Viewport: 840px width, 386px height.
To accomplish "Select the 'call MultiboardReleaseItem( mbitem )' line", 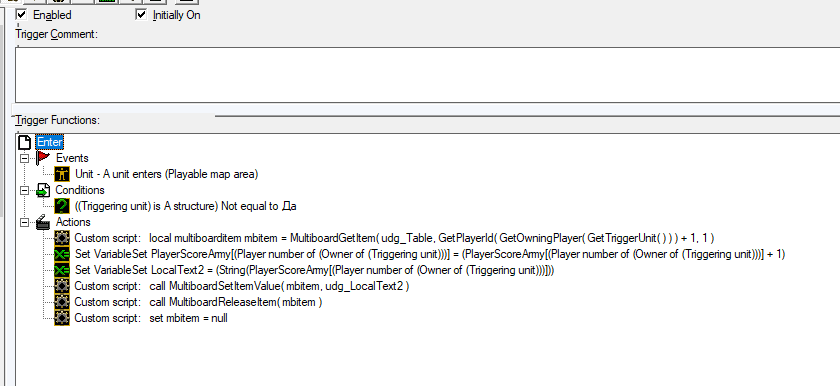I will (x=198, y=302).
